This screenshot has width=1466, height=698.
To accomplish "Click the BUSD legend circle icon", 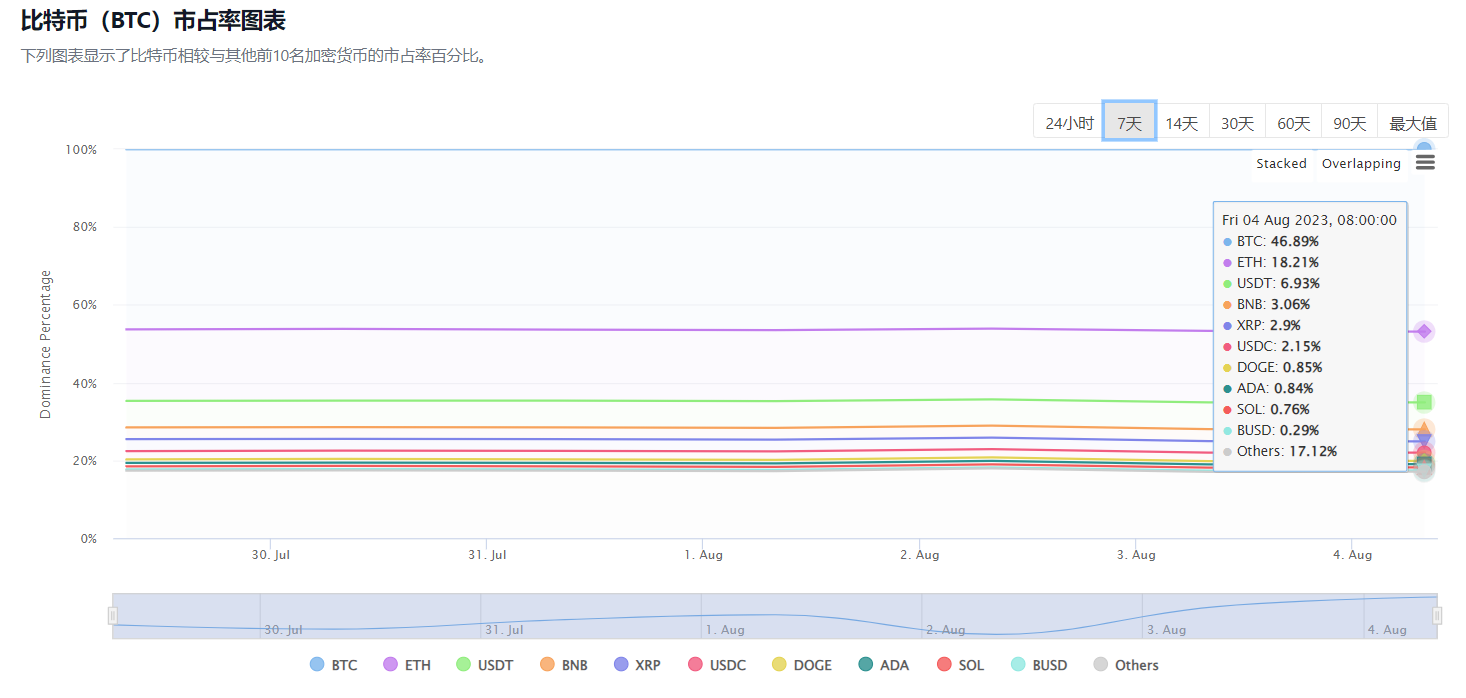I will (1018, 665).
